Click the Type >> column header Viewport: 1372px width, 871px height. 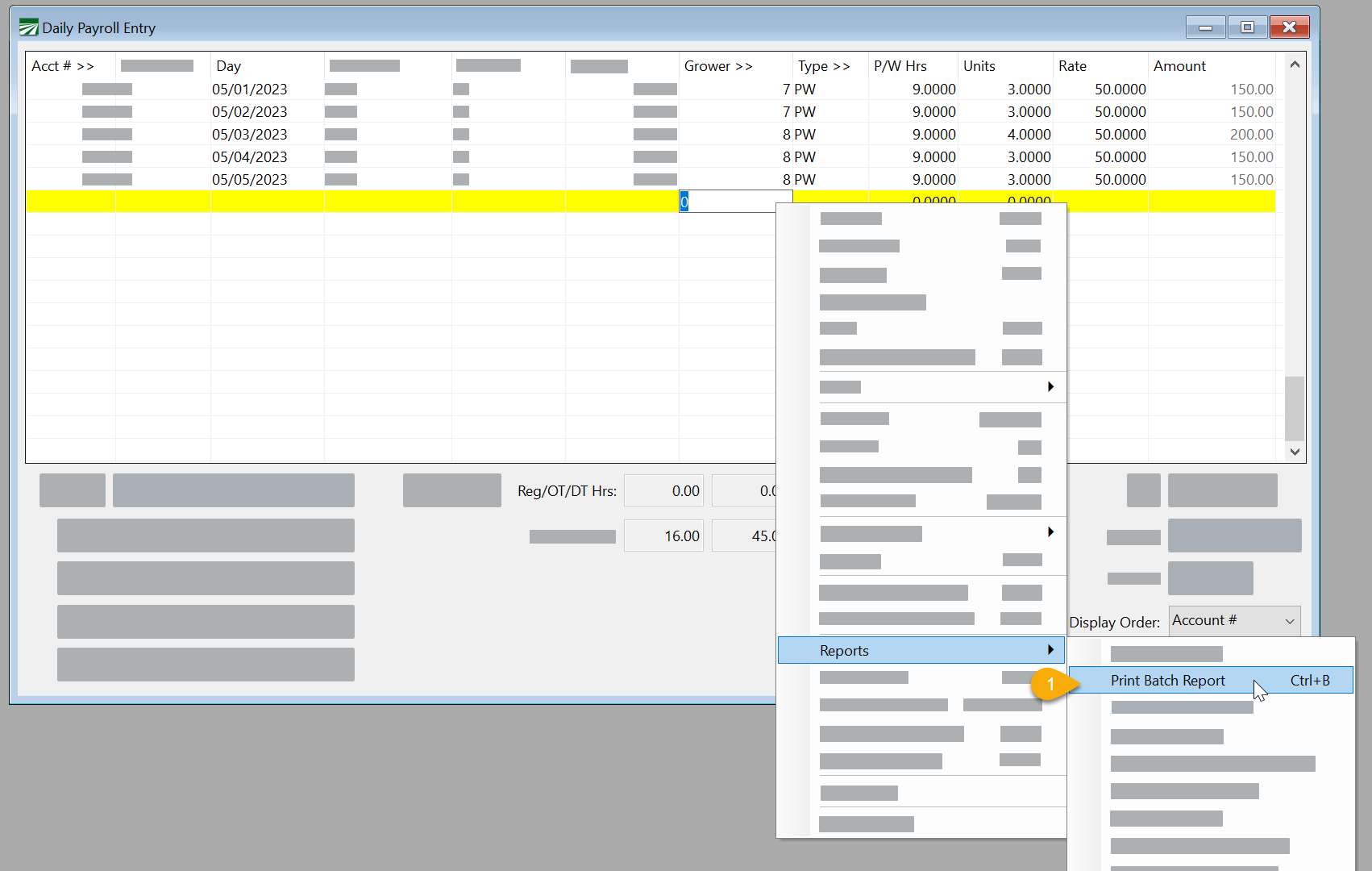point(823,66)
